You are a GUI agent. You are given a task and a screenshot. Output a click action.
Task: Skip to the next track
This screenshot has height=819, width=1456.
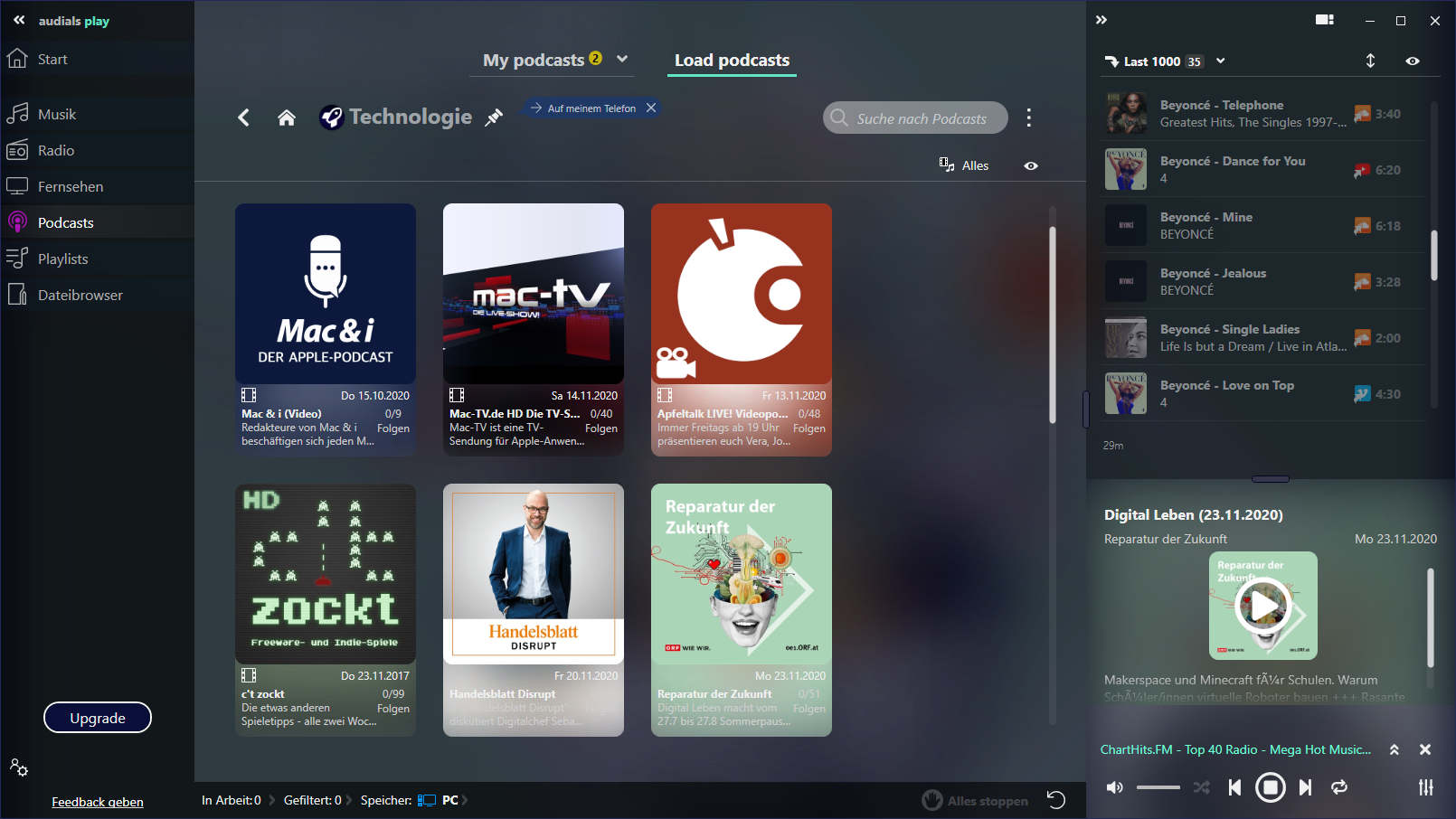point(1305,787)
